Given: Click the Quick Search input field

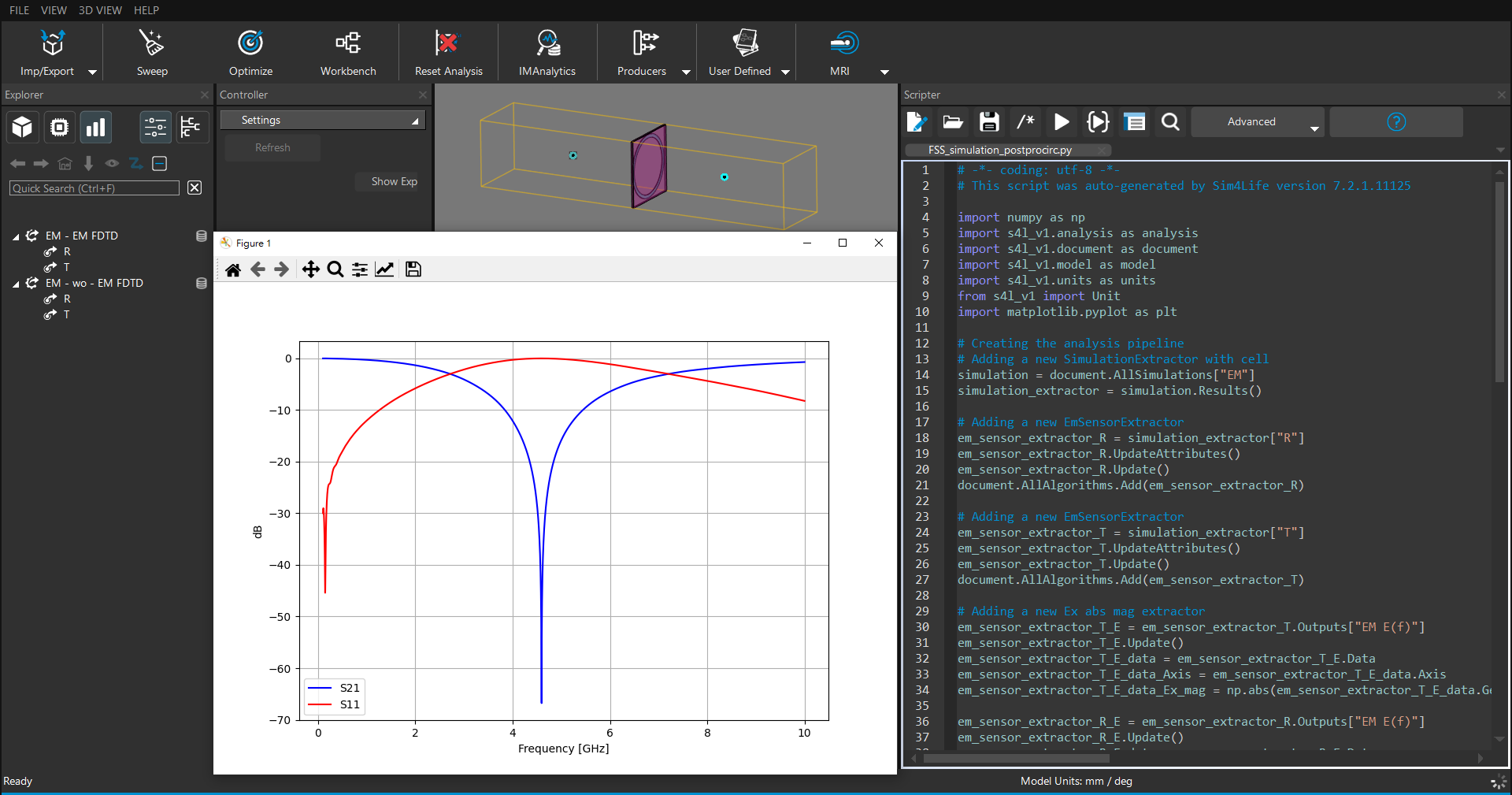Looking at the screenshot, I should pyautogui.click(x=94, y=188).
